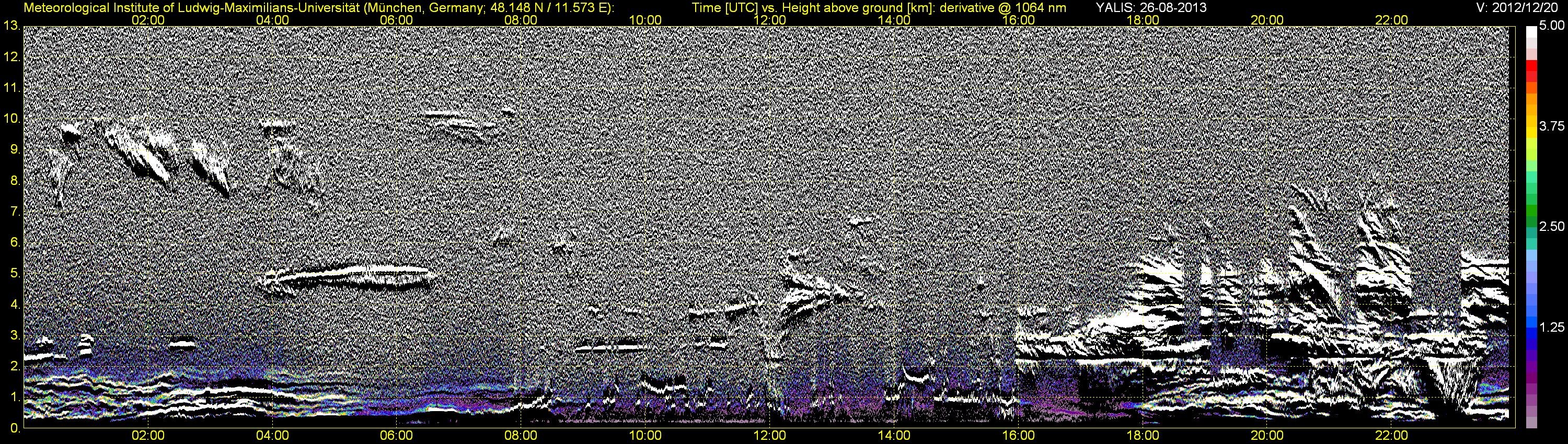Image resolution: width=1568 pixels, height=444 pixels.
Task: Click the 2.50 label on the color scale
Action: coord(1552,227)
